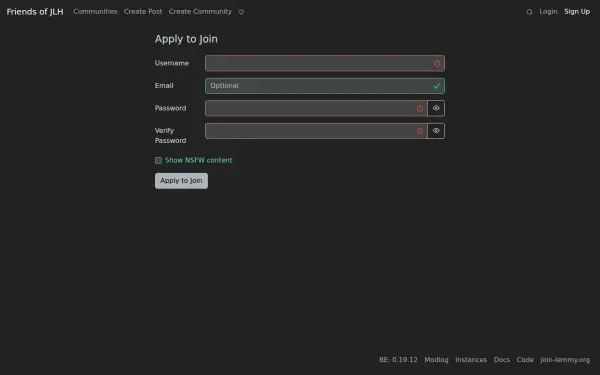Submit the Apply to Join button
This screenshot has height=375, width=600.
(x=181, y=181)
